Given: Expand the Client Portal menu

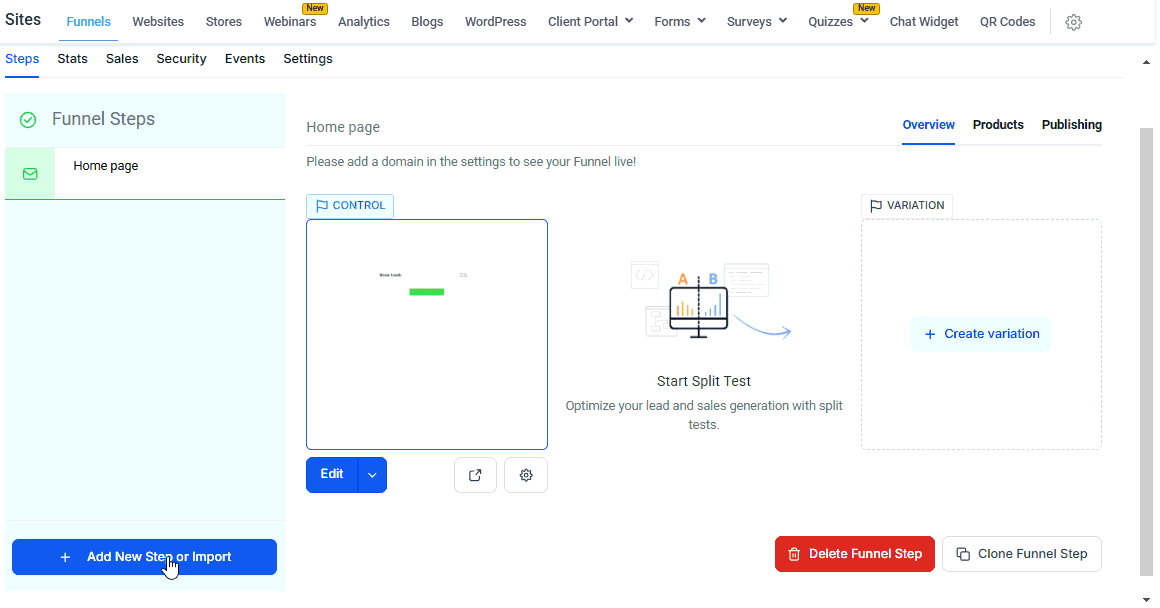Looking at the screenshot, I should click(x=590, y=21).
